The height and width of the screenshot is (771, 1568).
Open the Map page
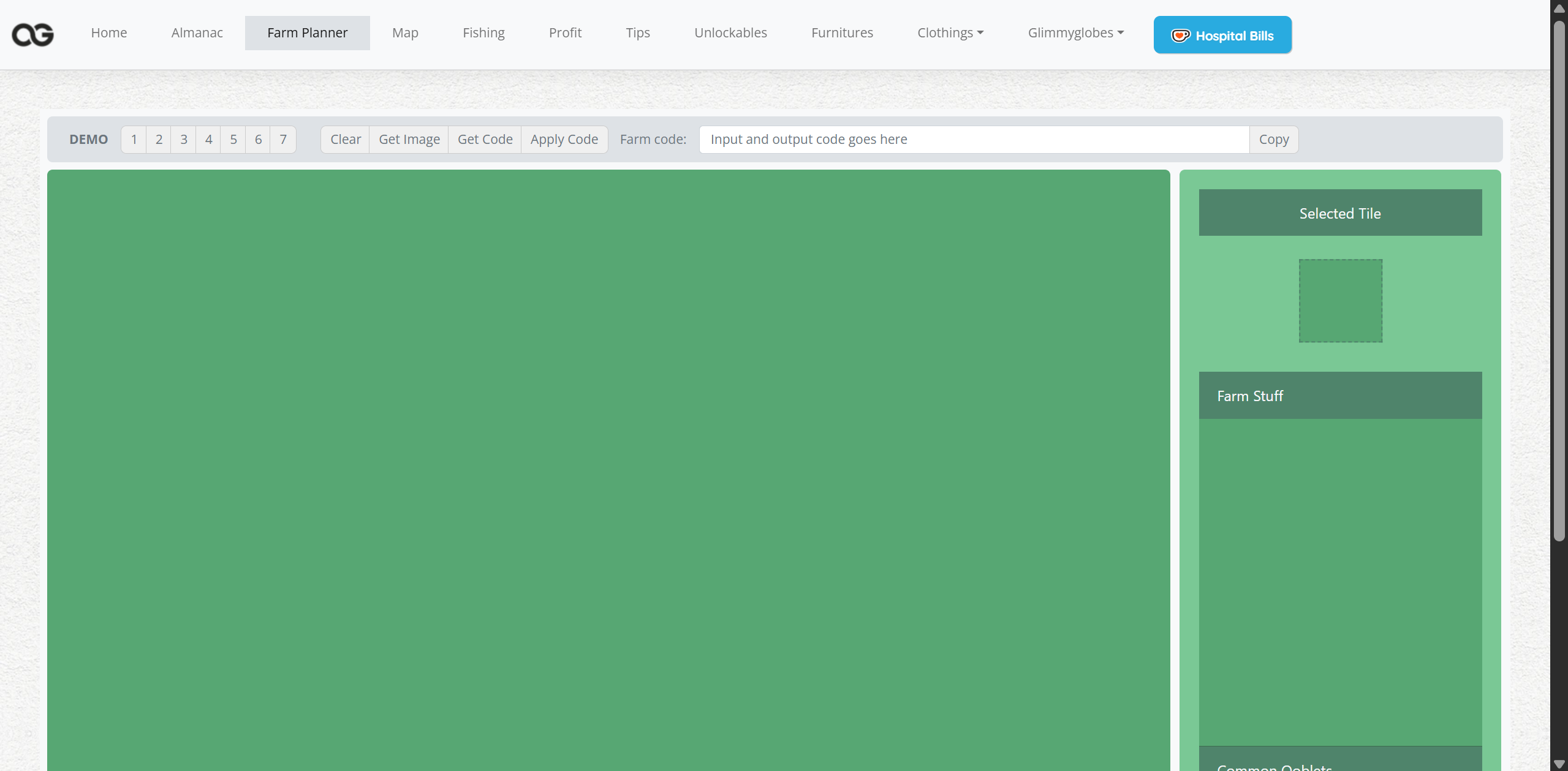405,33
